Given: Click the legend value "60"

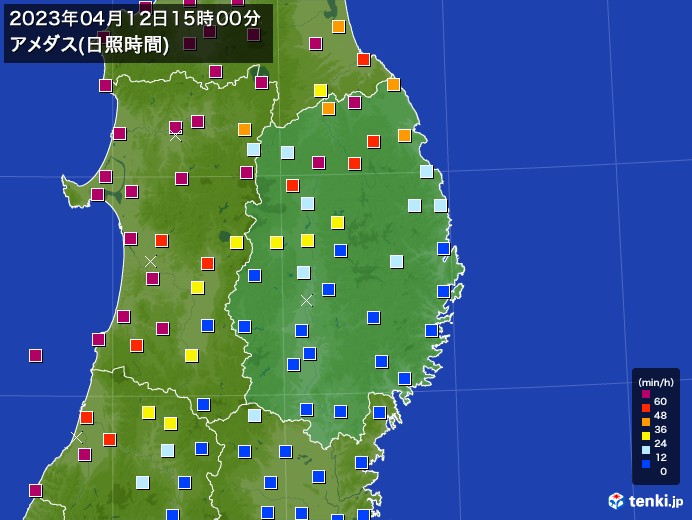Looking at the screenshot, I should (660, 401).
